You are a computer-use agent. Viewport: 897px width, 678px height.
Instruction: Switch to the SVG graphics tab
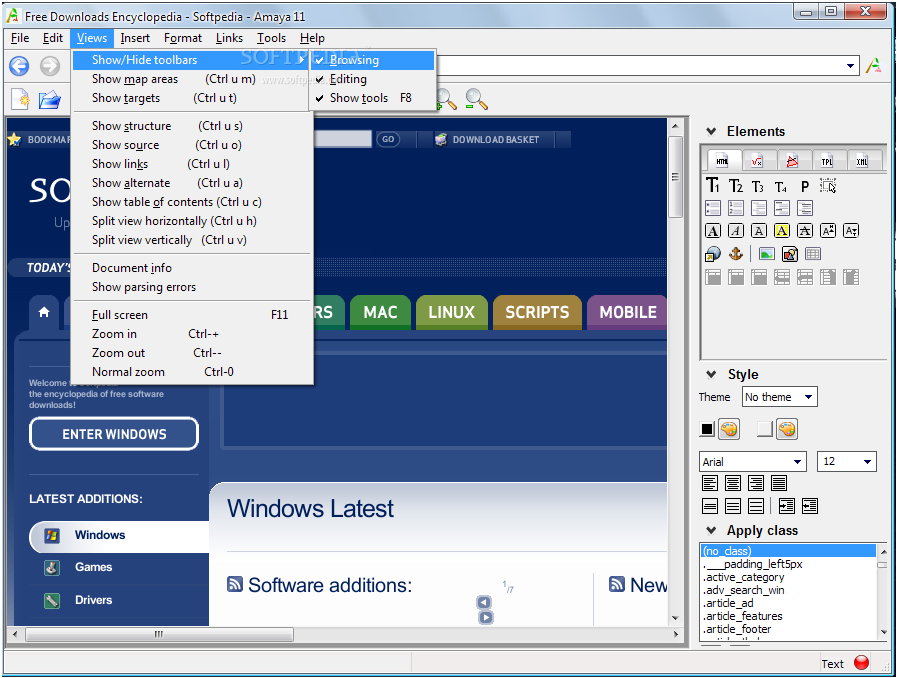(792, 162)
